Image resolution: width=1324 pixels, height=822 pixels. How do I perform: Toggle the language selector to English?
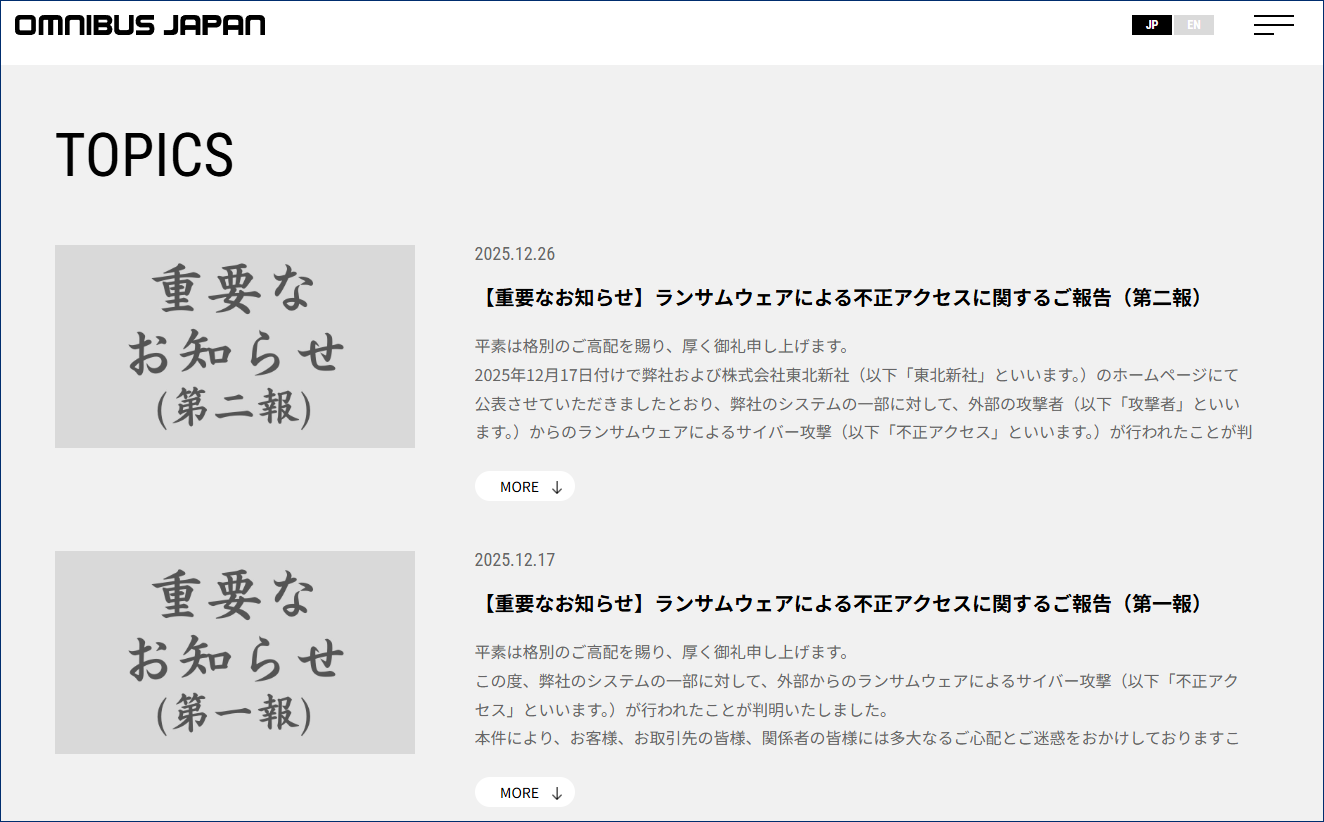click(1194, 25)
